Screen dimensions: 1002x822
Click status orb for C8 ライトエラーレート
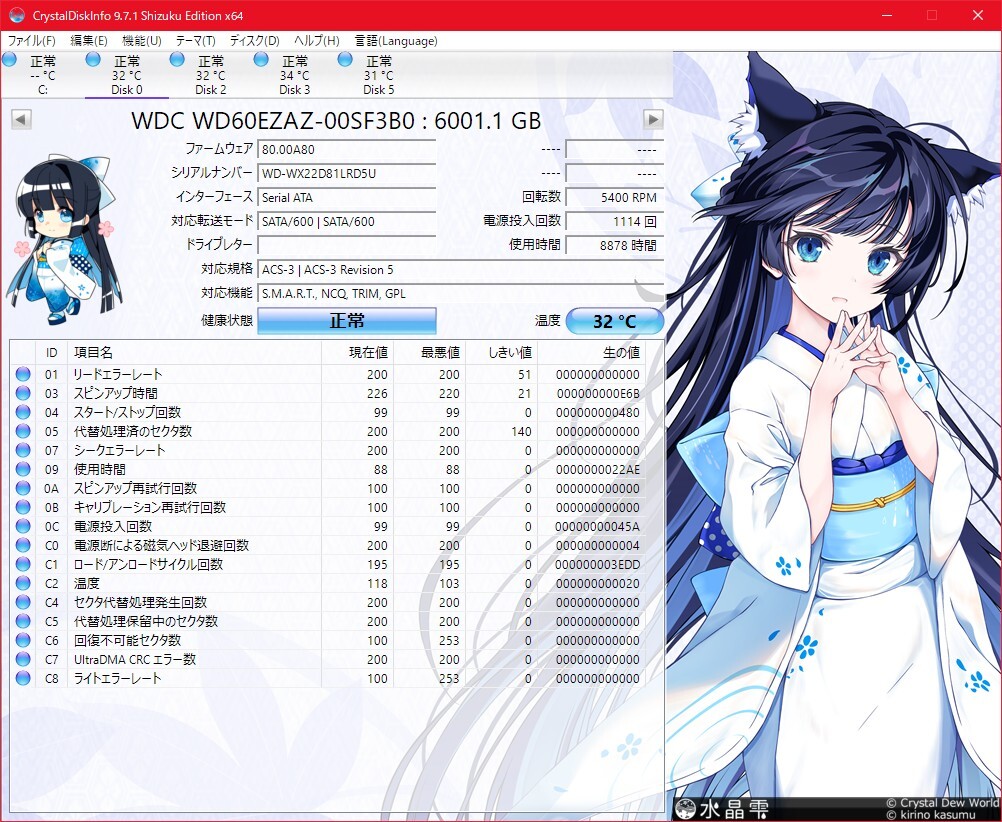coord(23,678)
